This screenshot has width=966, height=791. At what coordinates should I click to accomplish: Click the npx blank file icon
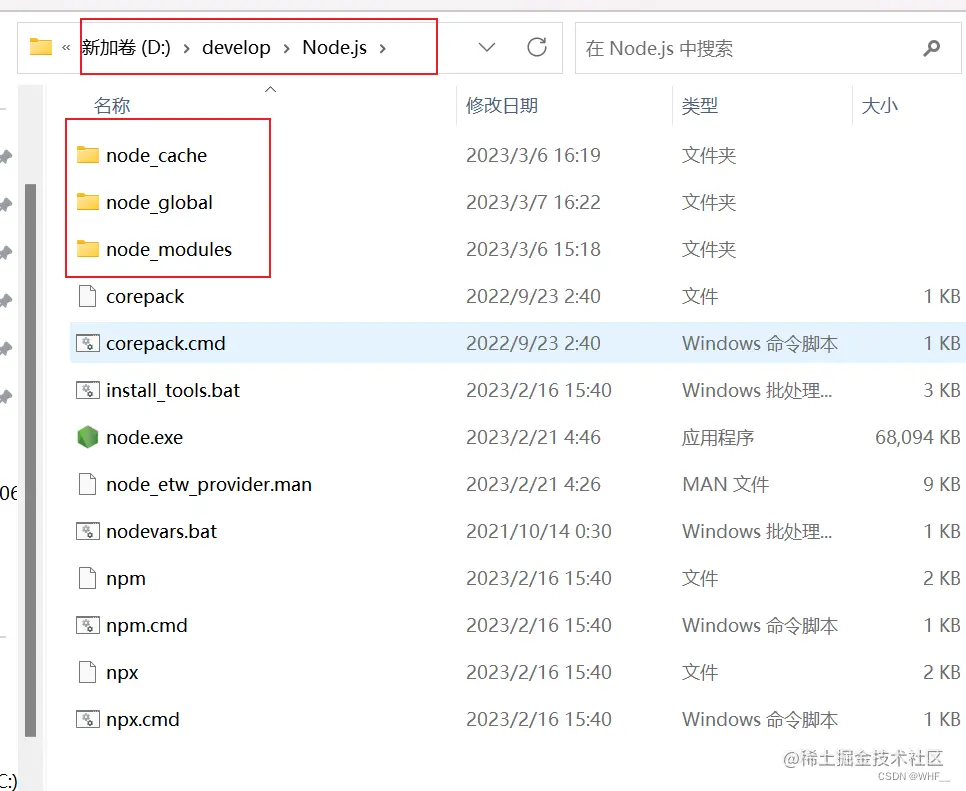(x=87, y=672)
